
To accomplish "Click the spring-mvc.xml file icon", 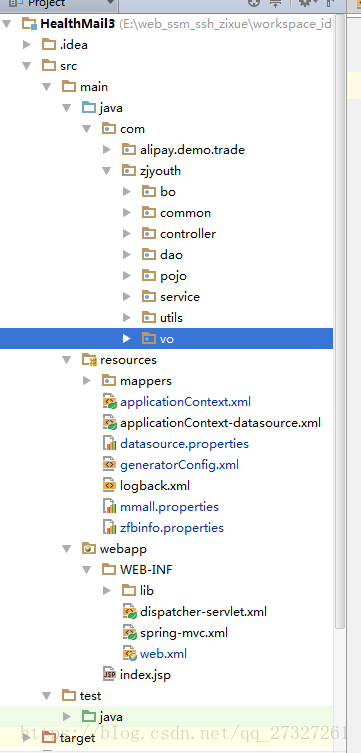I will point(130,633).
